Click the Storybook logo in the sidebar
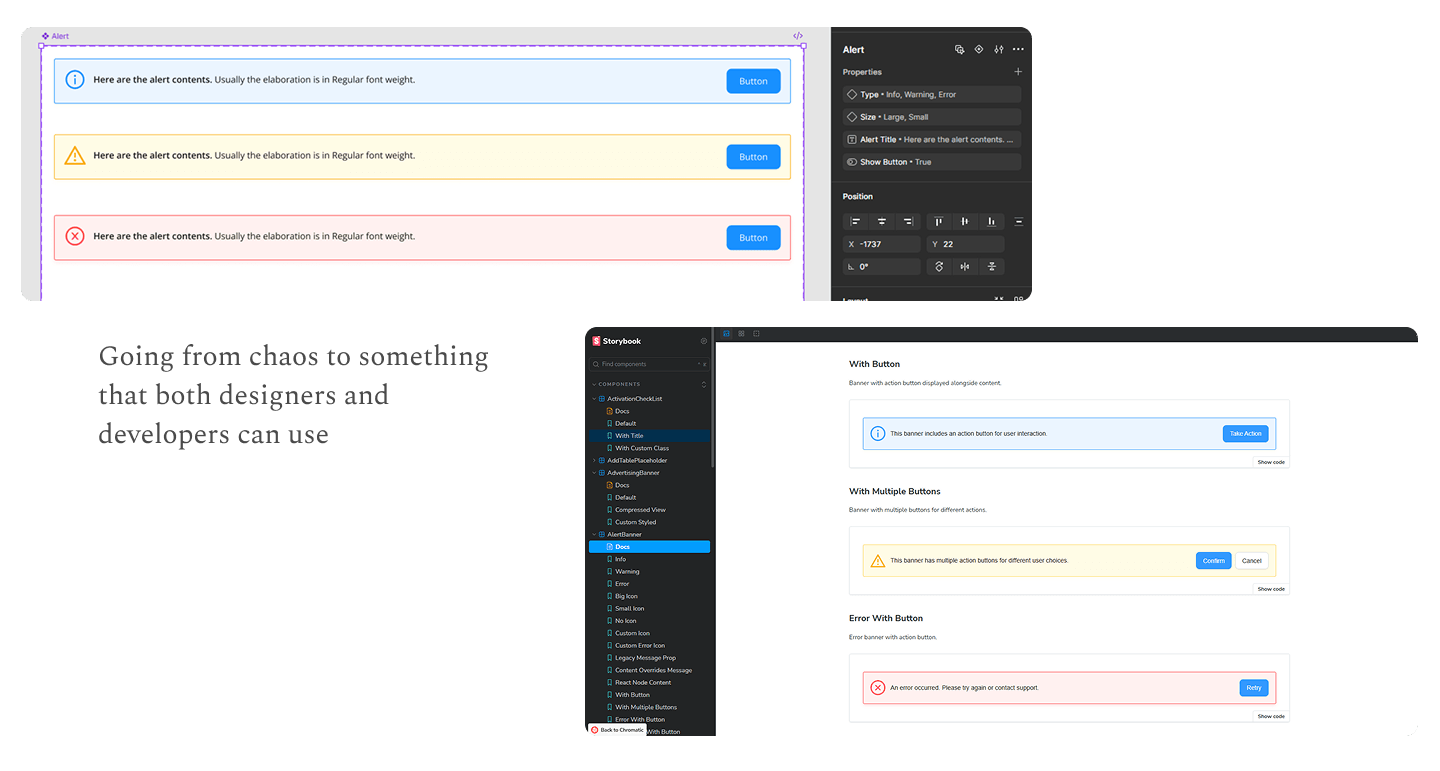Image resolution: width=1440 pixels, height=771 pixels. tap(597, 341)
